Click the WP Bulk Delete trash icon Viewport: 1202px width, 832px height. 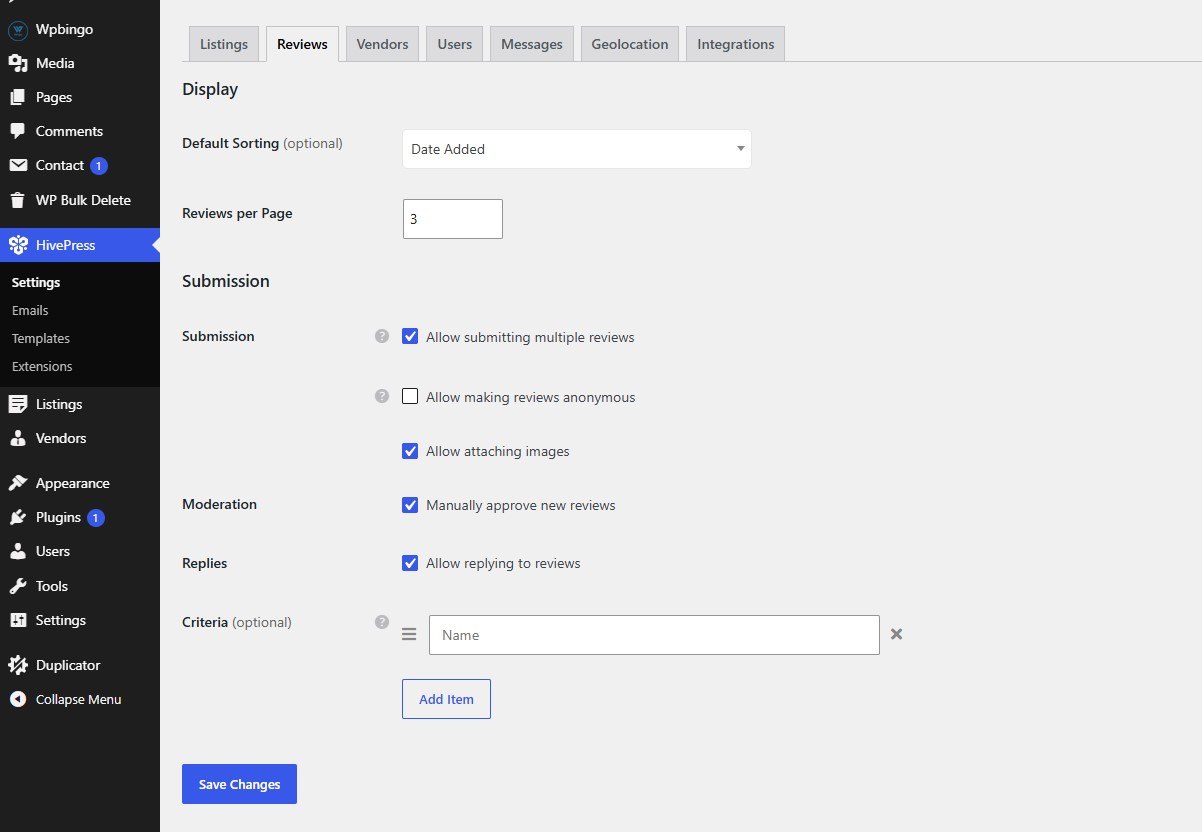(x=17, y=200)
